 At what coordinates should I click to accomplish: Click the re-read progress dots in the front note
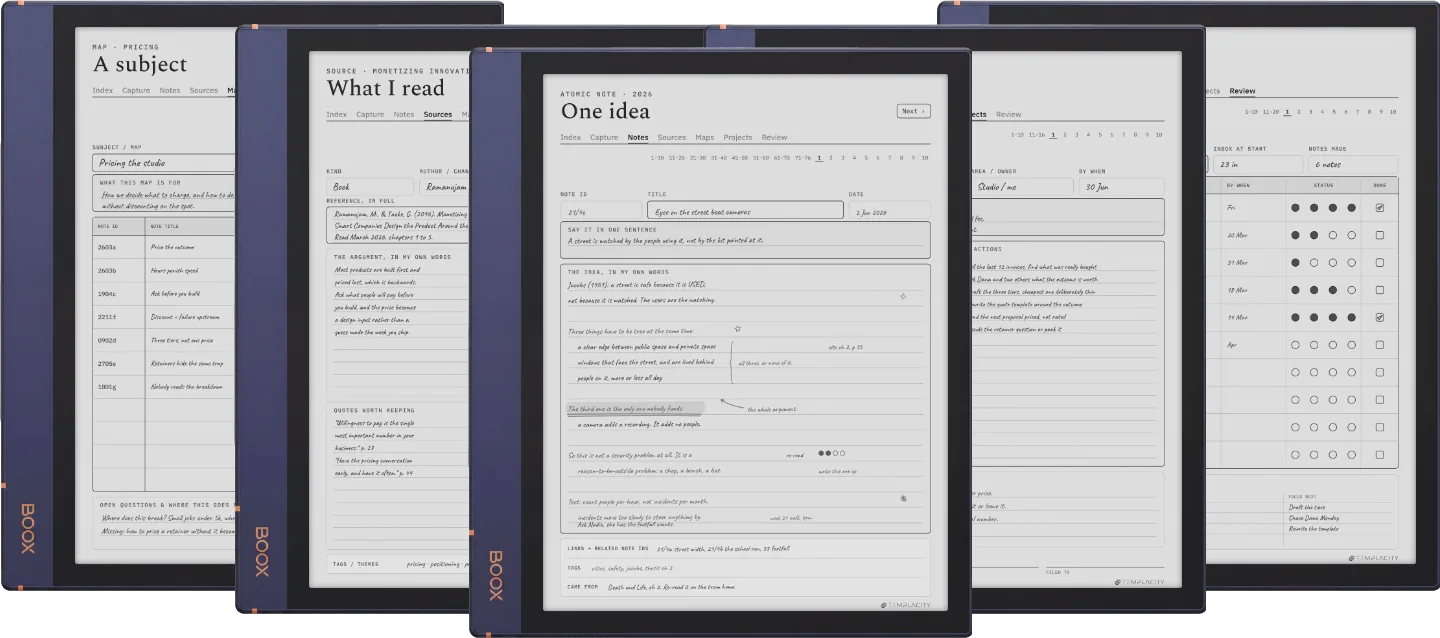pos(831,453)
